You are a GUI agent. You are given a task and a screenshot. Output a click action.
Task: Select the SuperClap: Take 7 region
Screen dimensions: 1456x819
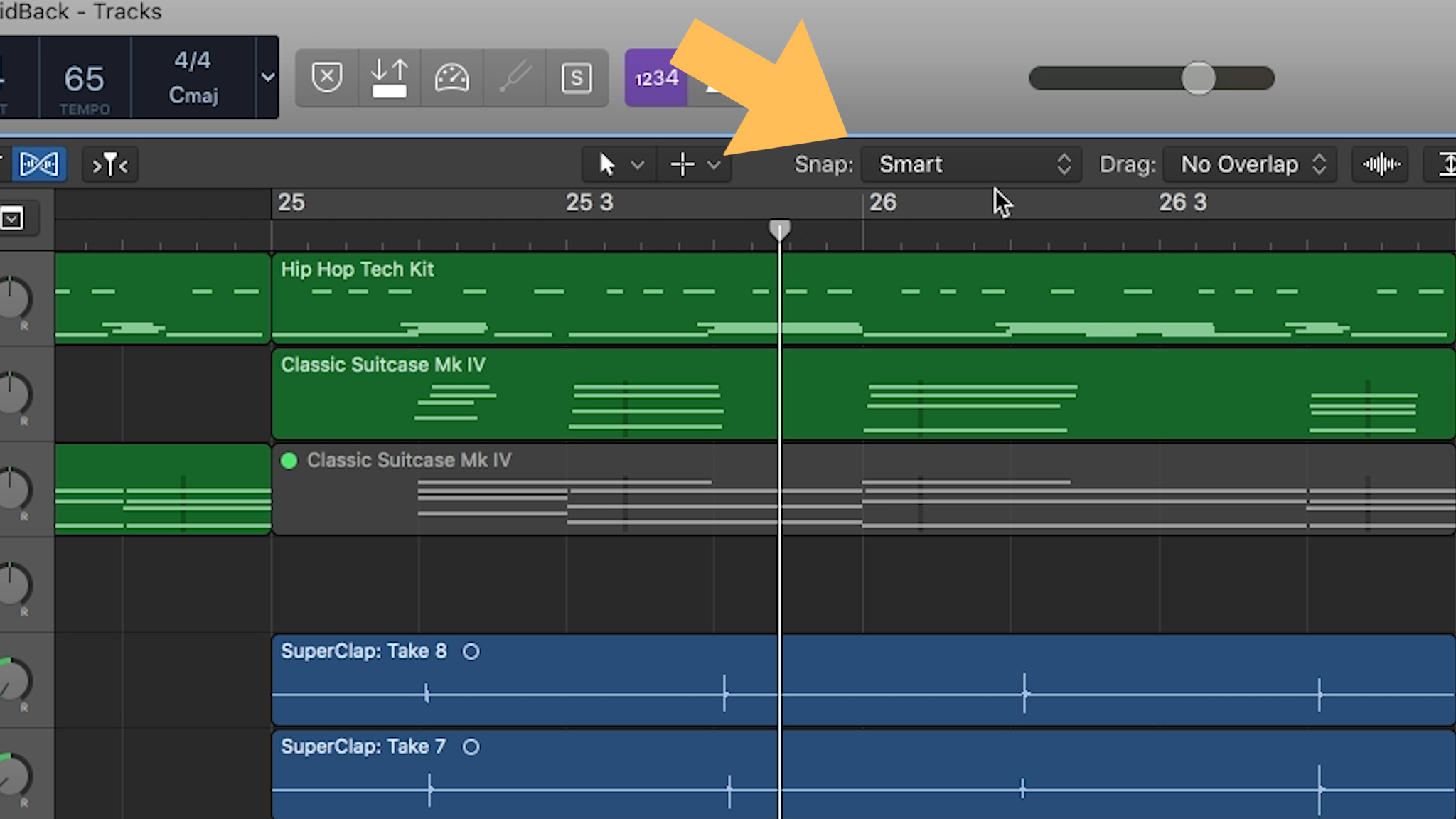pos(863,774)
